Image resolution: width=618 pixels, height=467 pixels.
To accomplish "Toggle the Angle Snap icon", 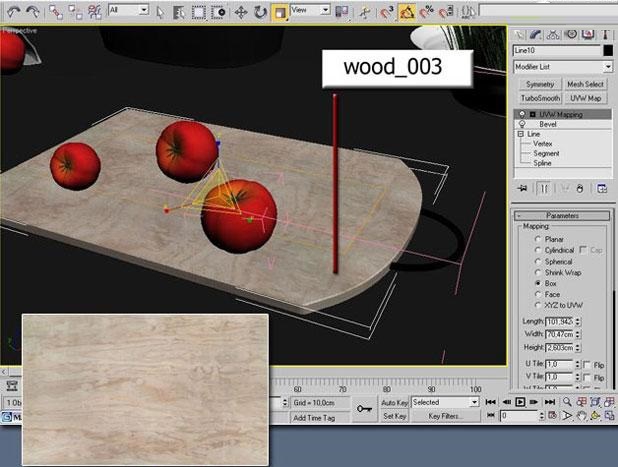I will (x=407, y=12).
